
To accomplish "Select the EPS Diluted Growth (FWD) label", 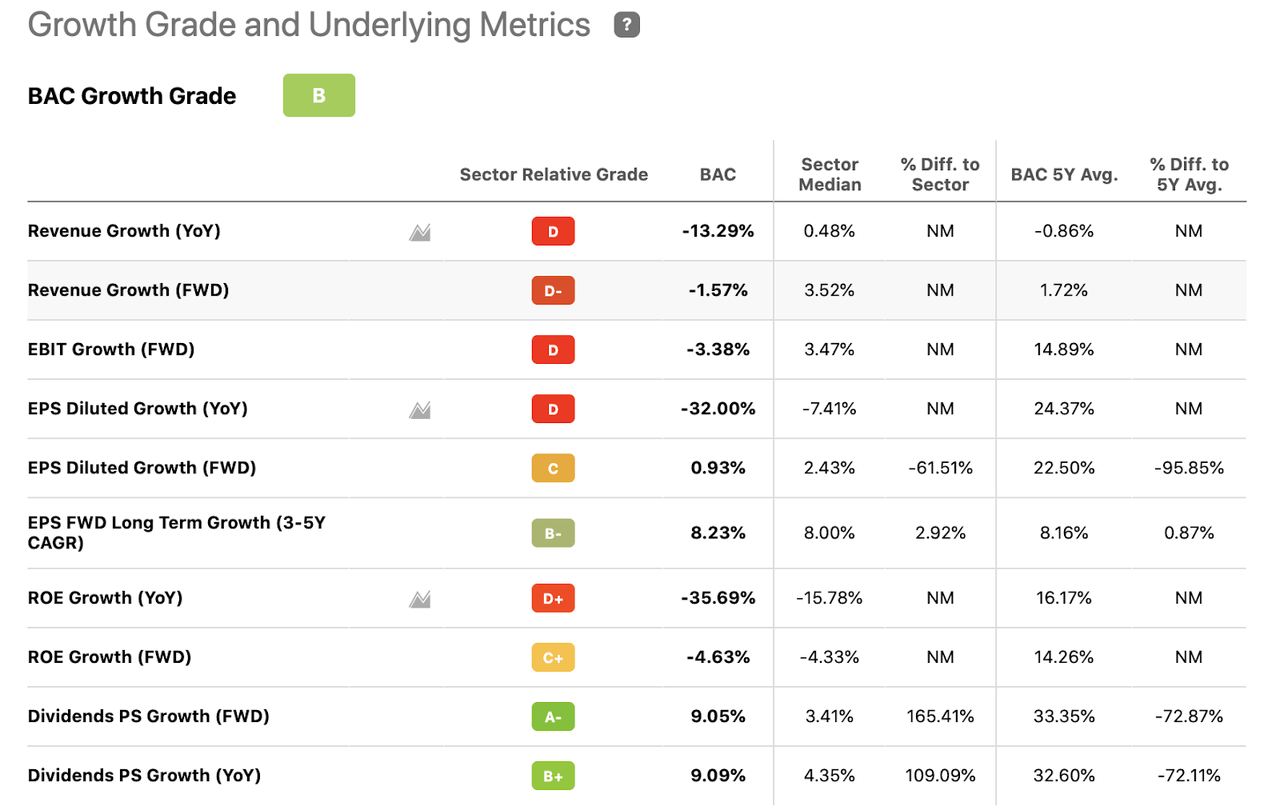I will click(142, 467).
